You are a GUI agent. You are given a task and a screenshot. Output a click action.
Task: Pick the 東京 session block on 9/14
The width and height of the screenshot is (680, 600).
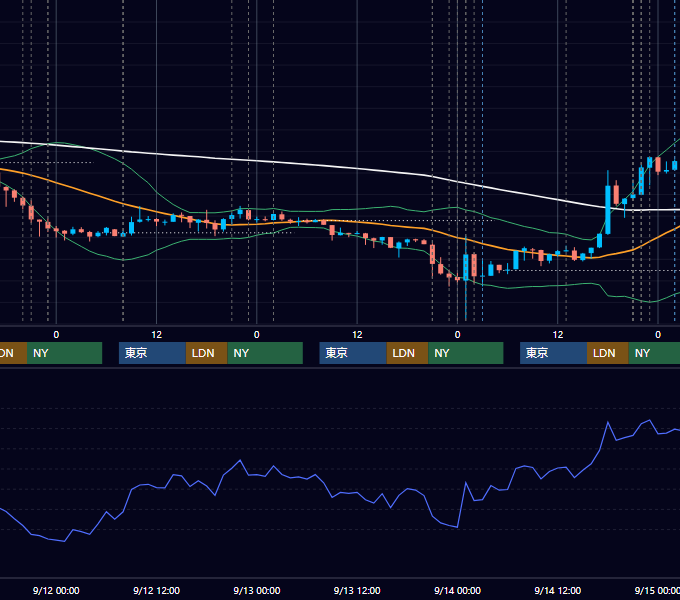553,353
